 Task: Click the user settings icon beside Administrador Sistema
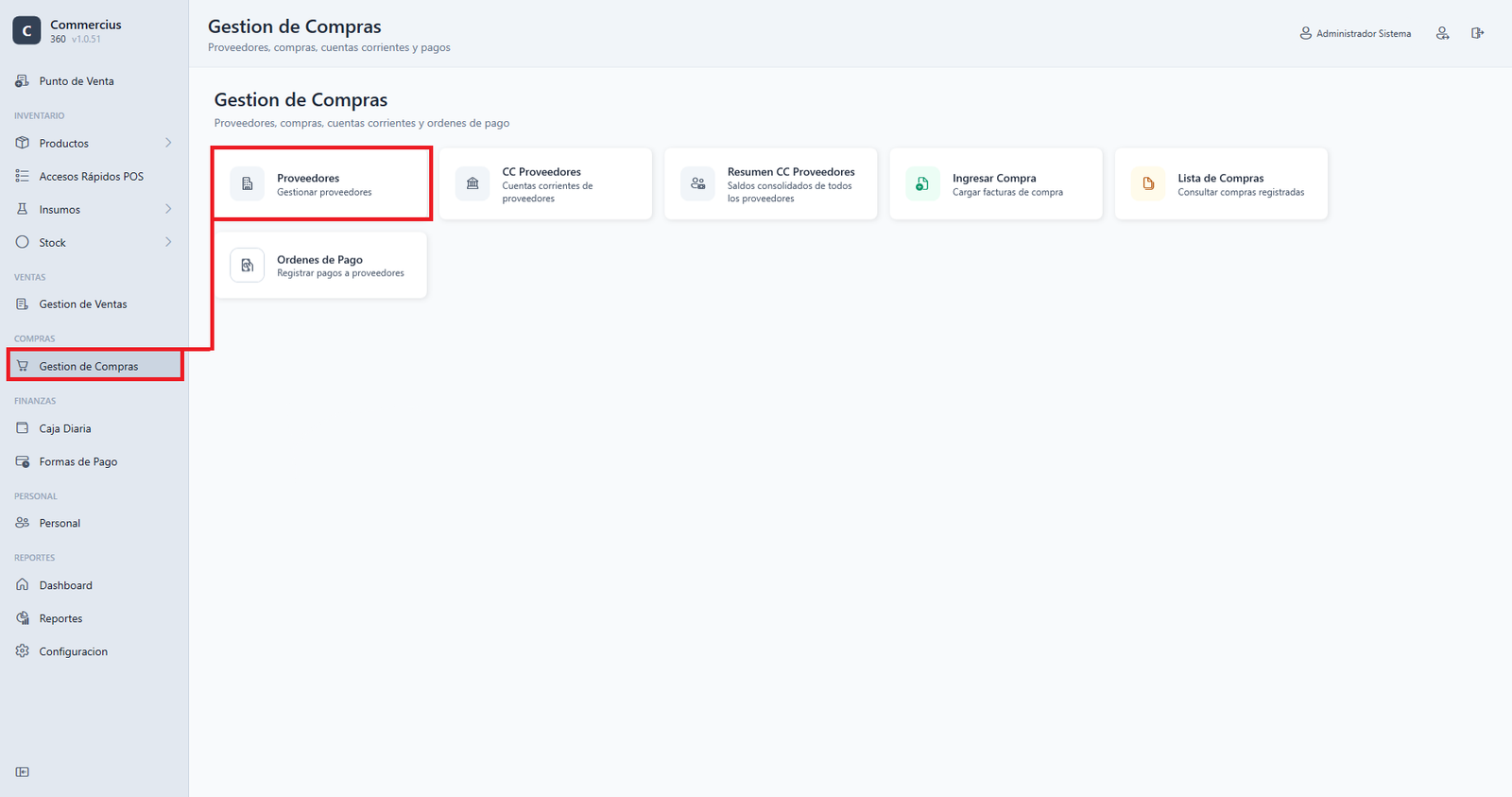click(1442, 33)
